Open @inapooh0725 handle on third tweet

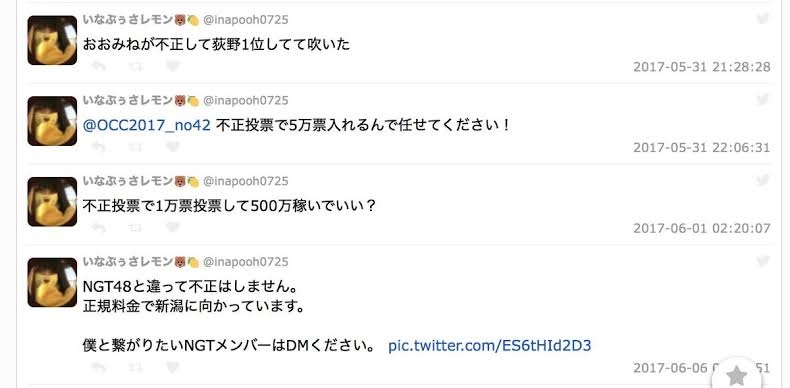[246, 181]
